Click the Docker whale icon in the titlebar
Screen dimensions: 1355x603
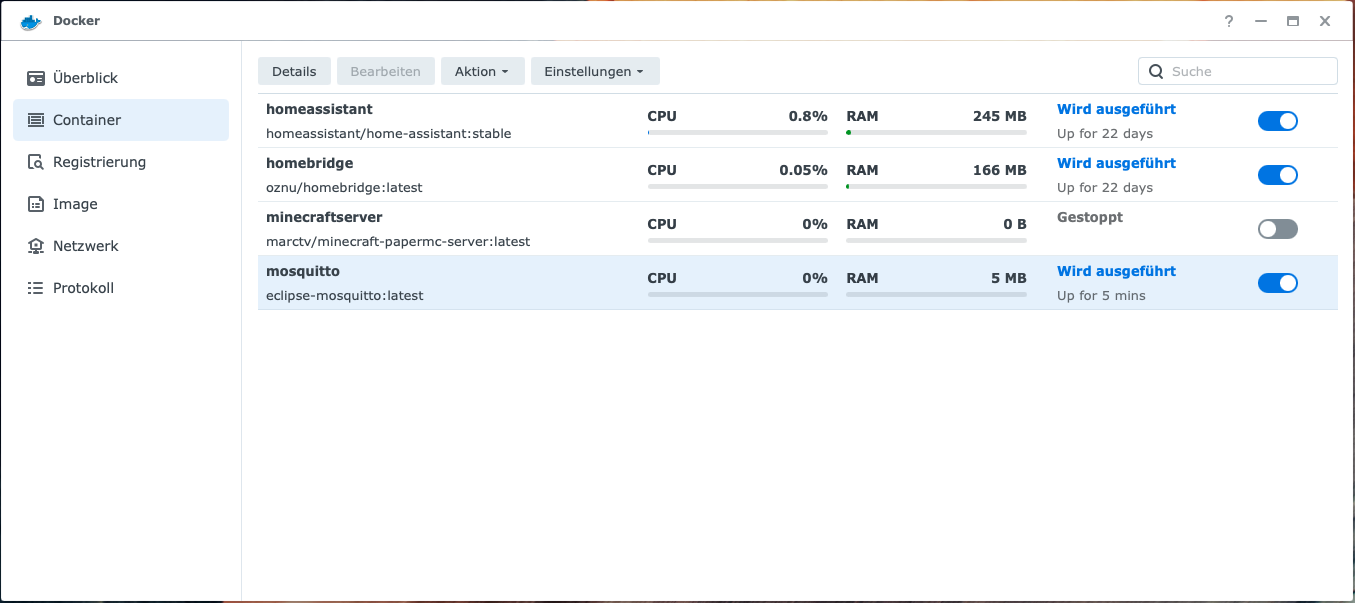point(28,19)
